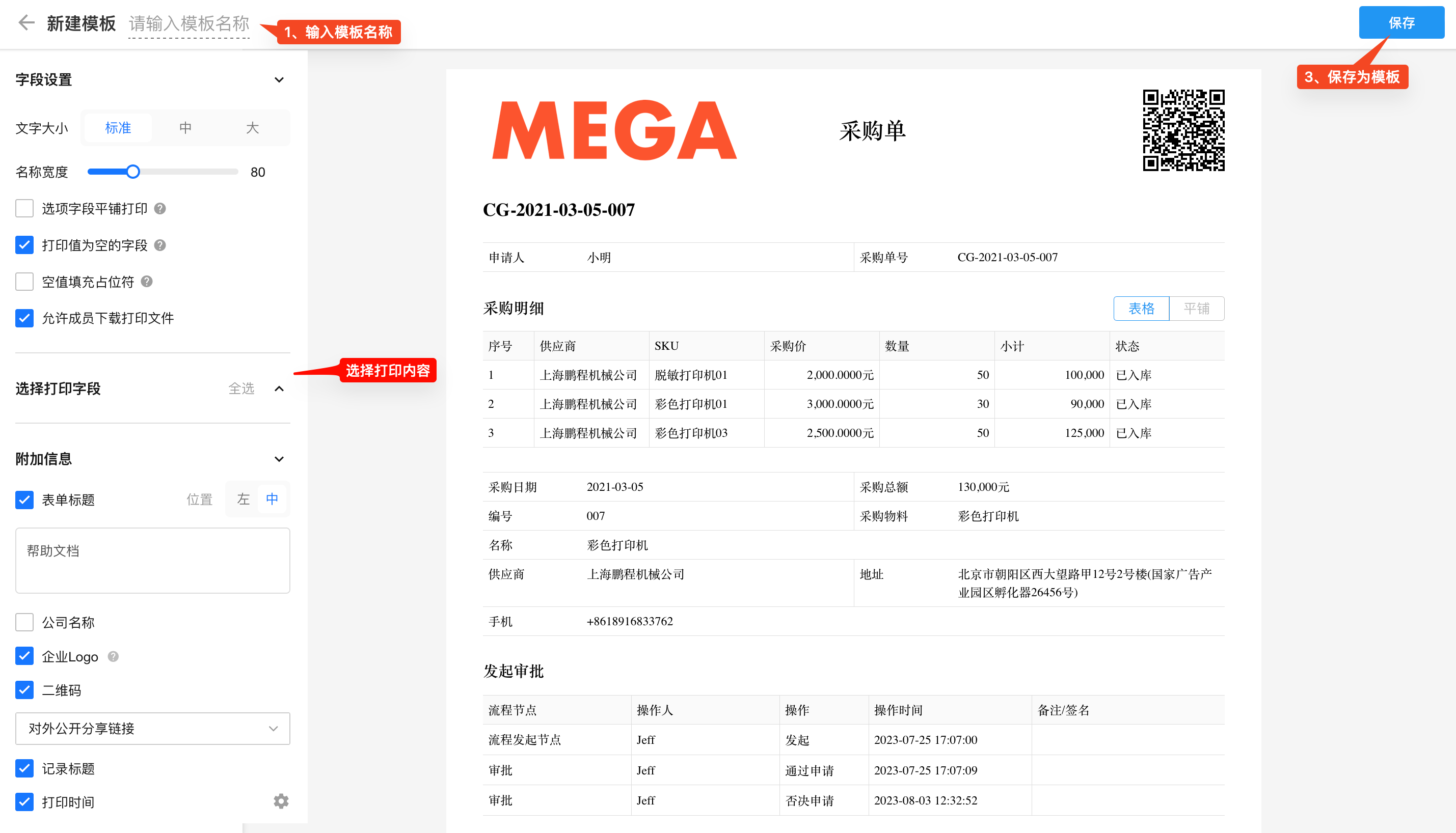Click help icon beside 打印值为空的字段

pyautogui.click(x=160, y=245)
